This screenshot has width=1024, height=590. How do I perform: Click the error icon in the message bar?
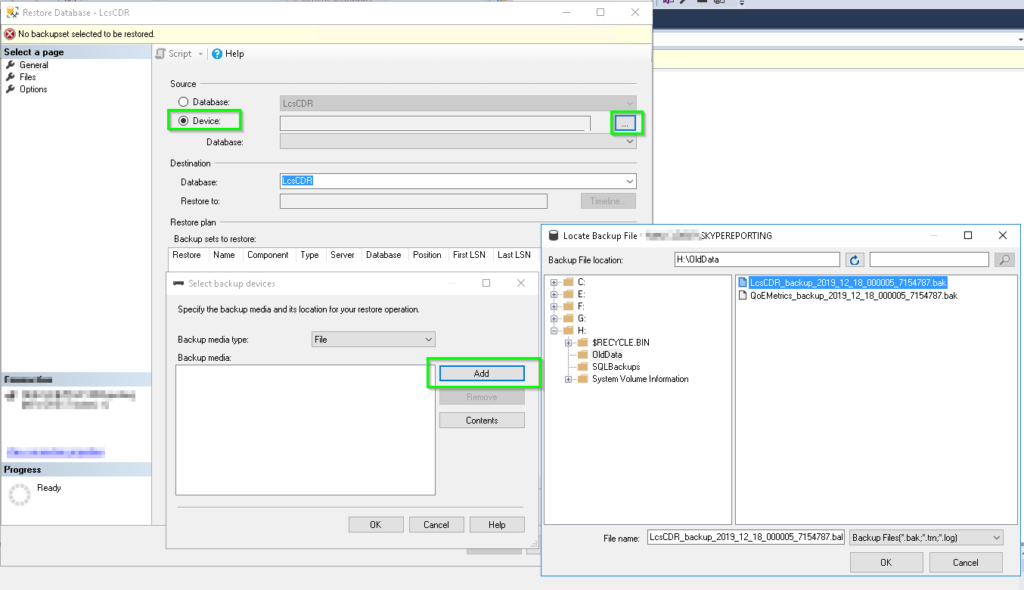pos(10,34)
